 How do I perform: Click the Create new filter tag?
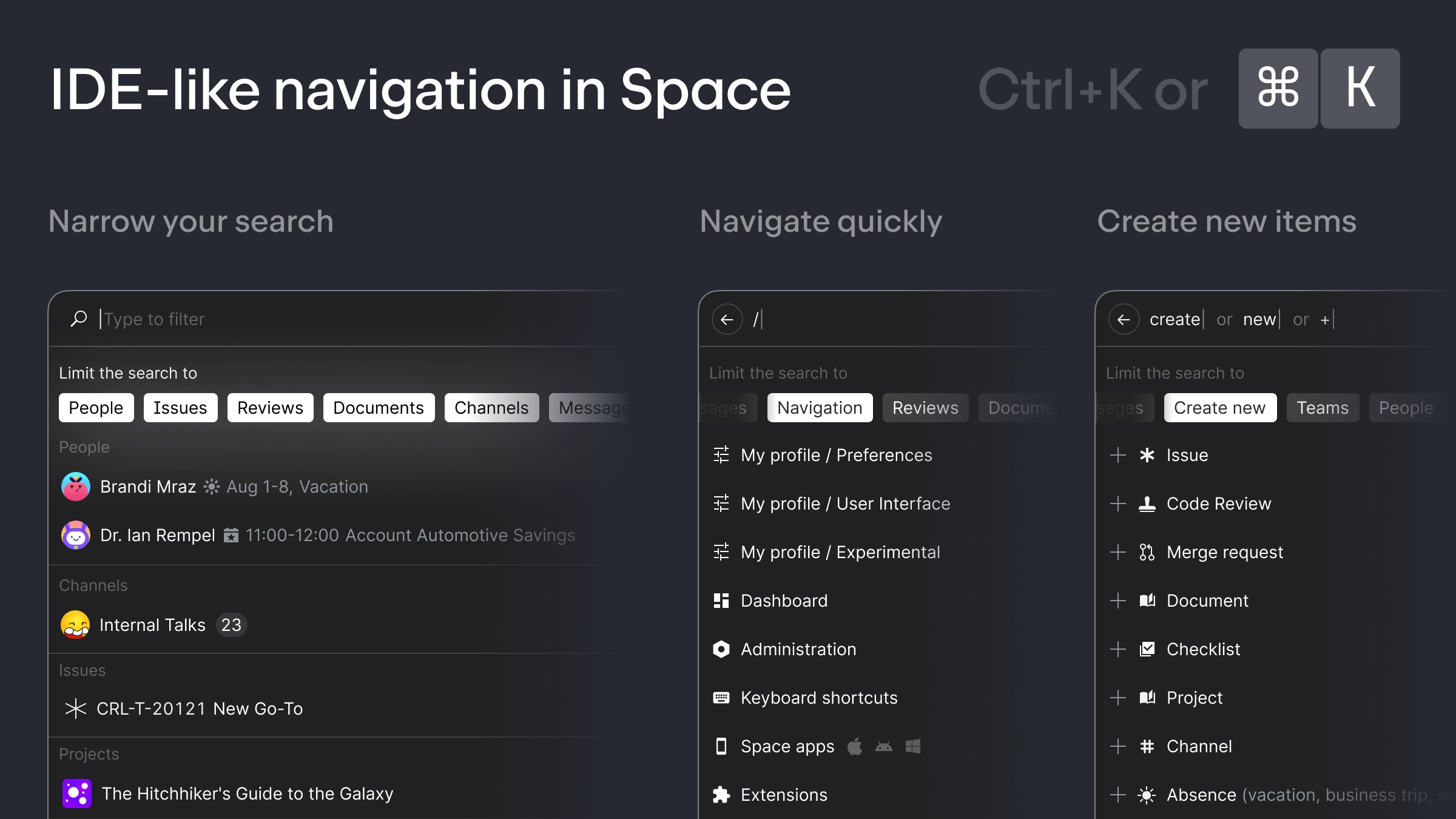pyautogui.click(x=1219, y=407)
